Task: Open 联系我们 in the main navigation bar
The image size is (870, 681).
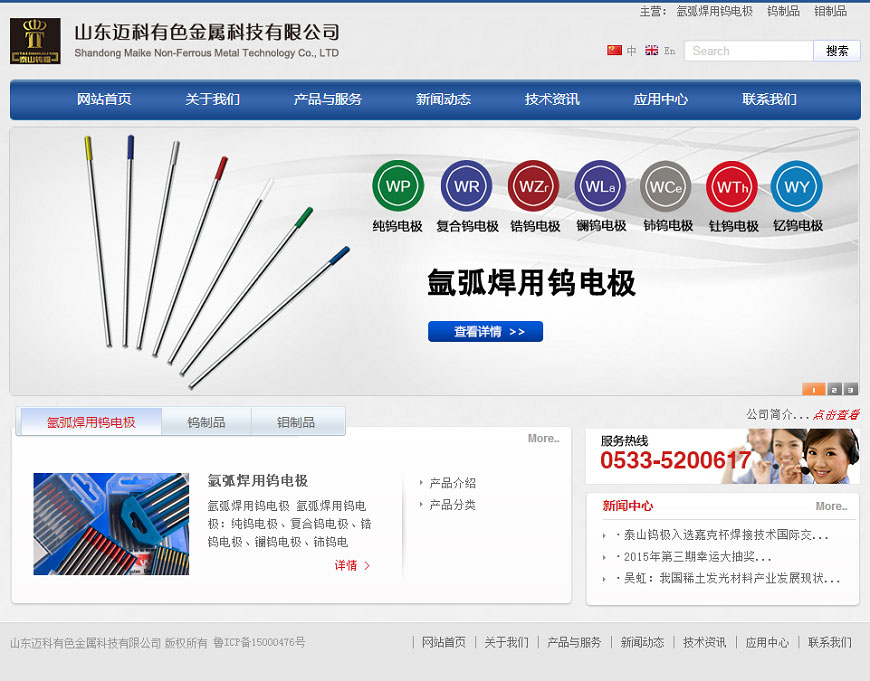Action: click(x=769, y=99)
